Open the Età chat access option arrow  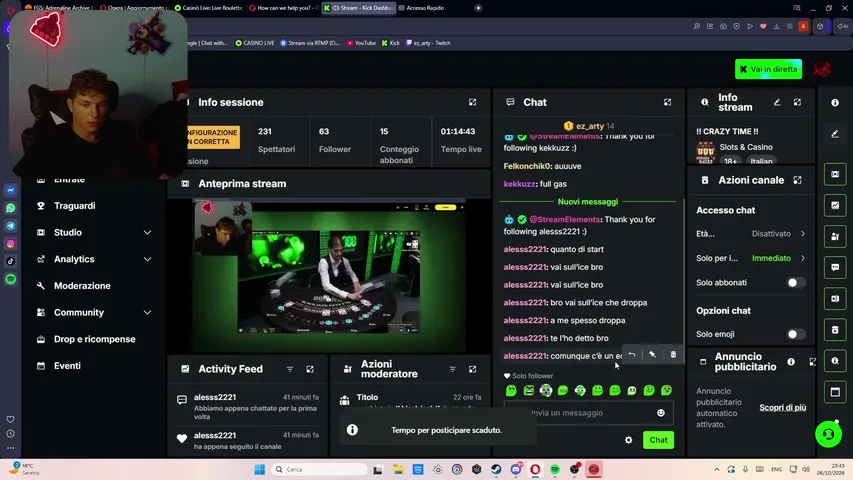(x=803, y=233)
